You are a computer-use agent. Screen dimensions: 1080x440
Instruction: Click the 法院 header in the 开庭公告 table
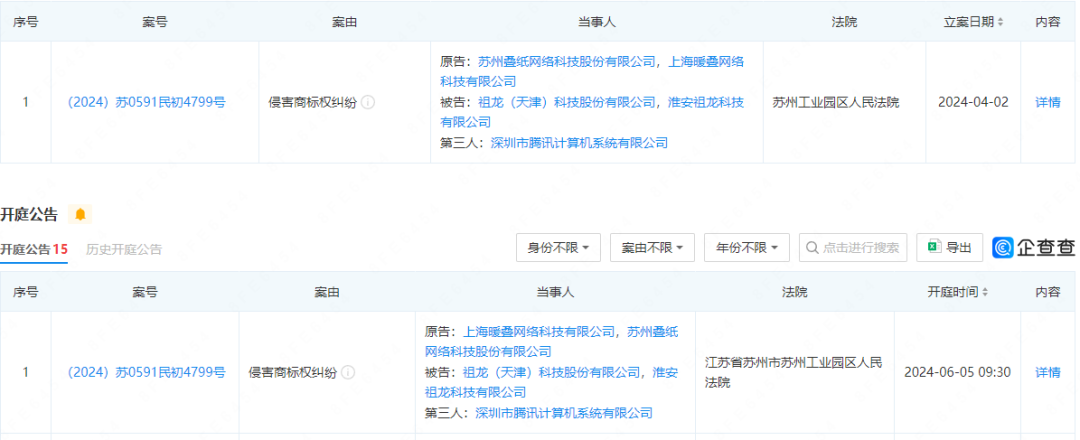coord(795,292)
